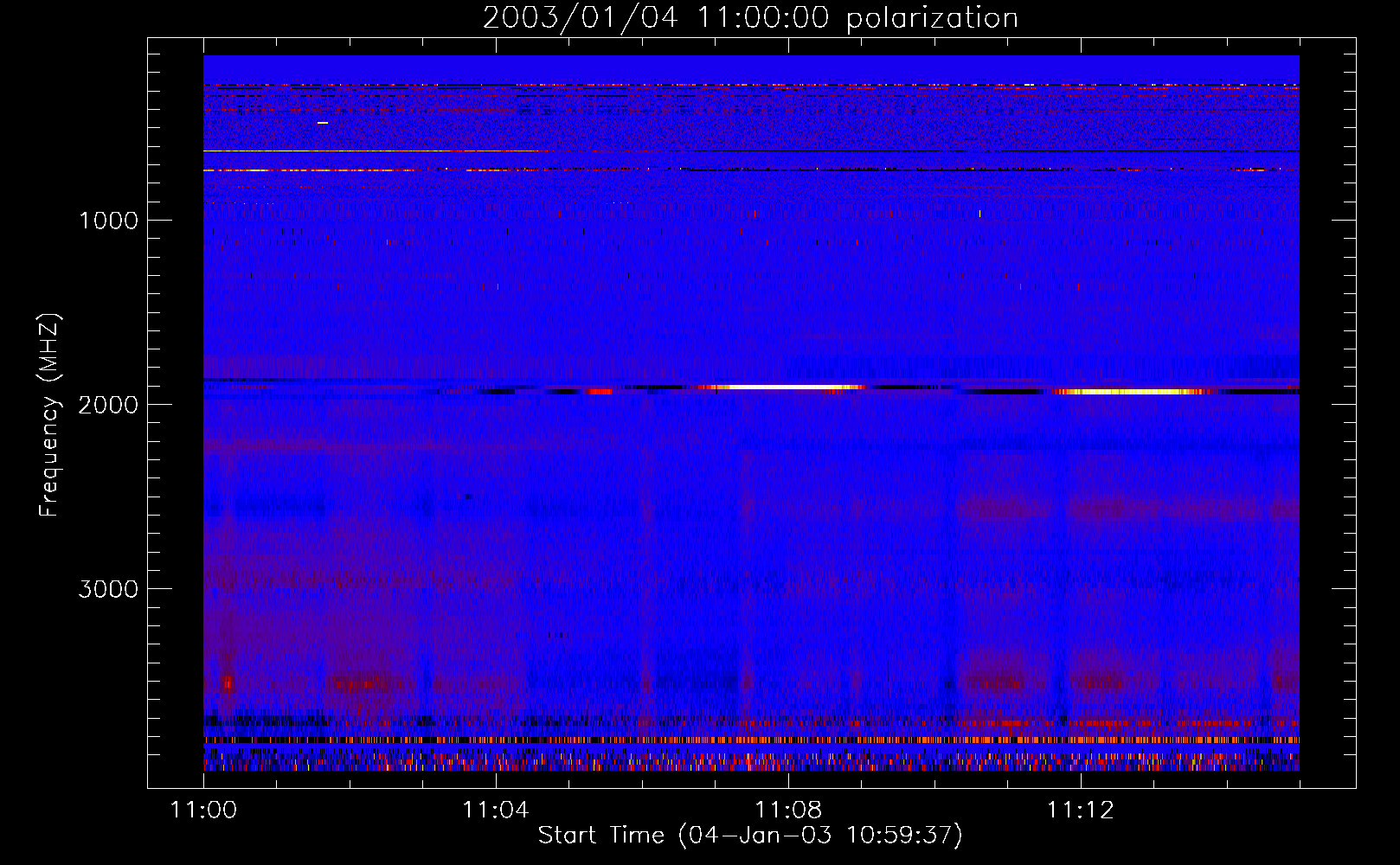The height and width of the screenshot is (865, 1400).
Task: Click the 'Start Time (04-Jan-03 10:59:37)' label
Action: coord(750,836)
